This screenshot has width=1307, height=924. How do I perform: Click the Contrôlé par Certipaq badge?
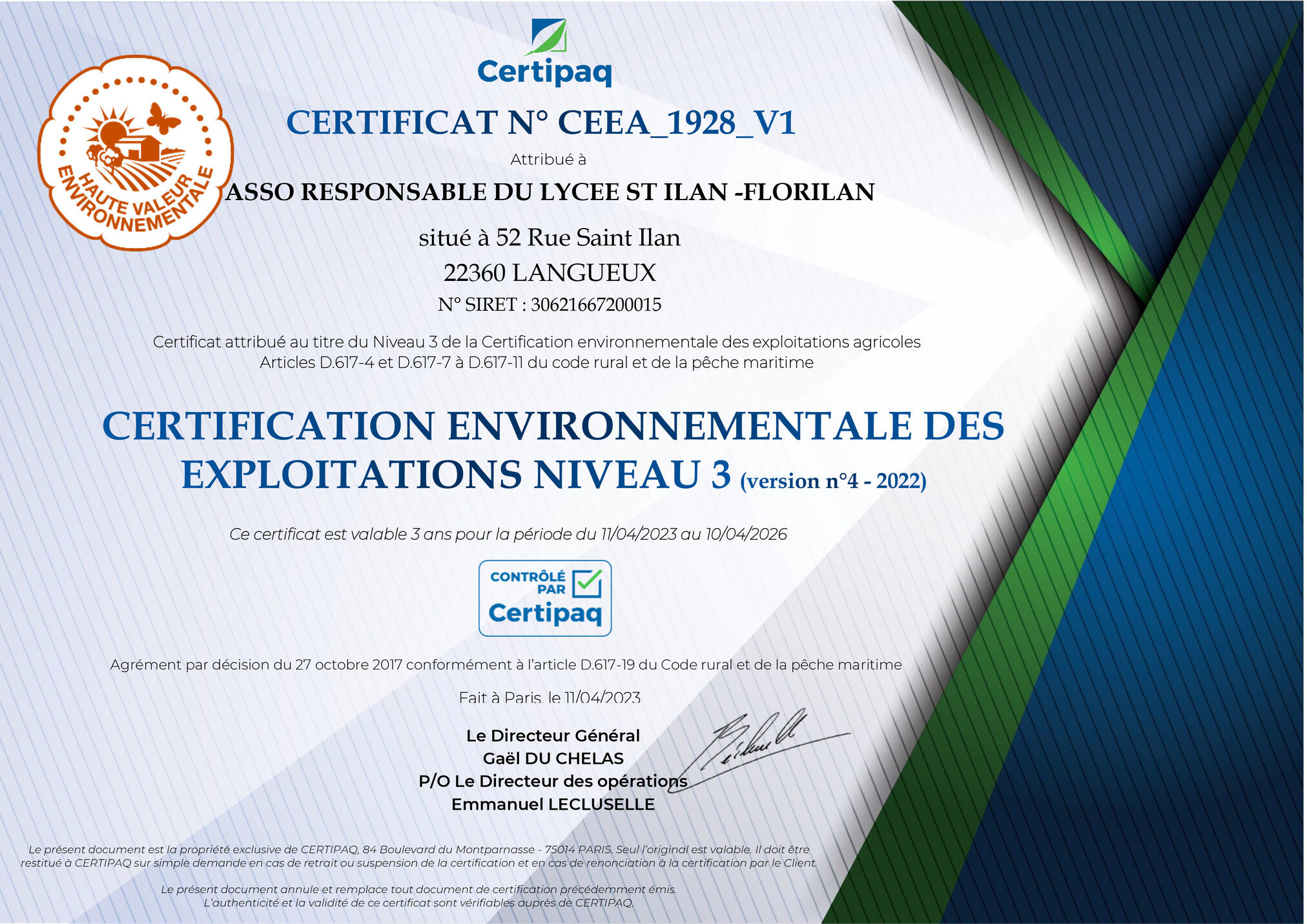point(544,598)
